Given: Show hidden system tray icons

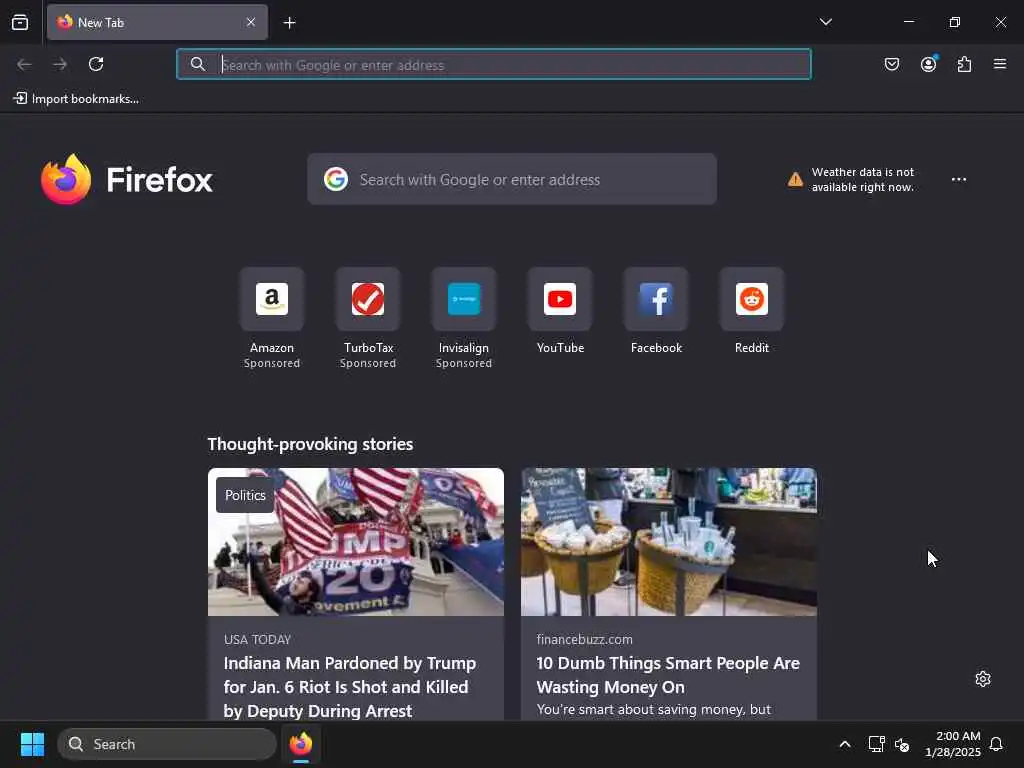Looking at the screenshot, I should (844, 744).
